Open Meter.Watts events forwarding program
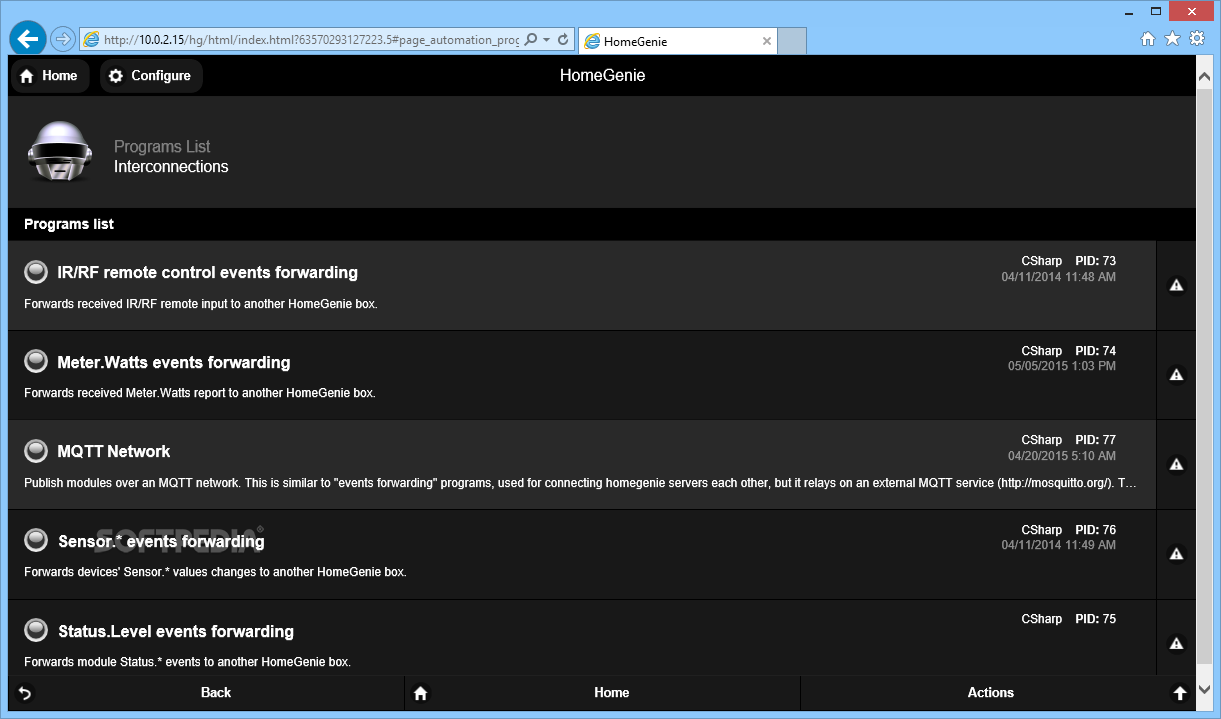 (x=582, y=375)
